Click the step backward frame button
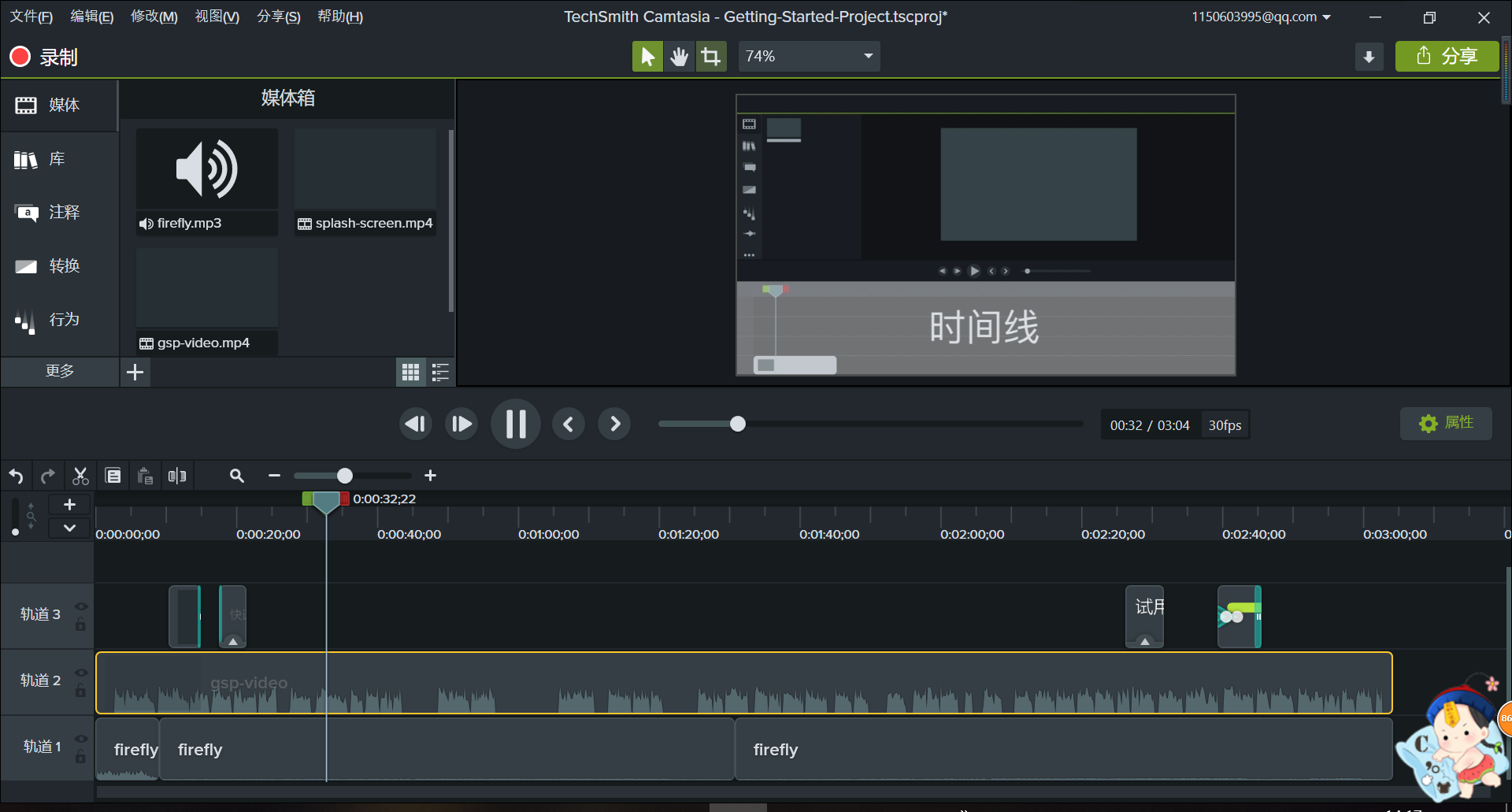The height and width of the screenshot is (812, 1512). [x=415, y=425]
